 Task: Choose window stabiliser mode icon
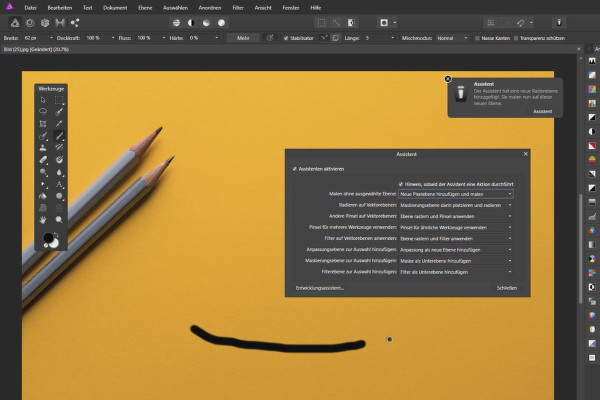coord(336,38)
